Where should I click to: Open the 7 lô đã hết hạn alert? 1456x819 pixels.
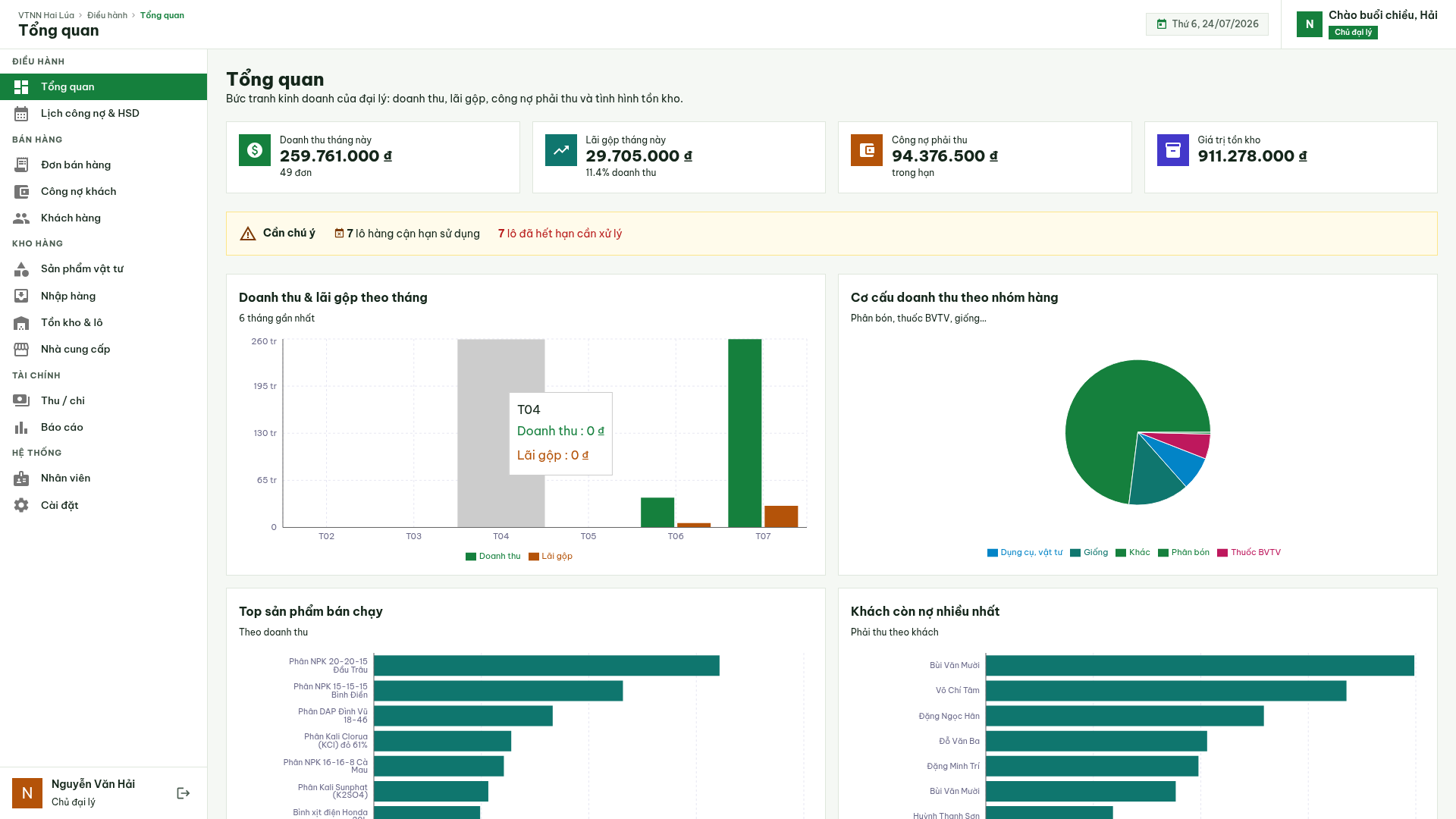(560, 234)
